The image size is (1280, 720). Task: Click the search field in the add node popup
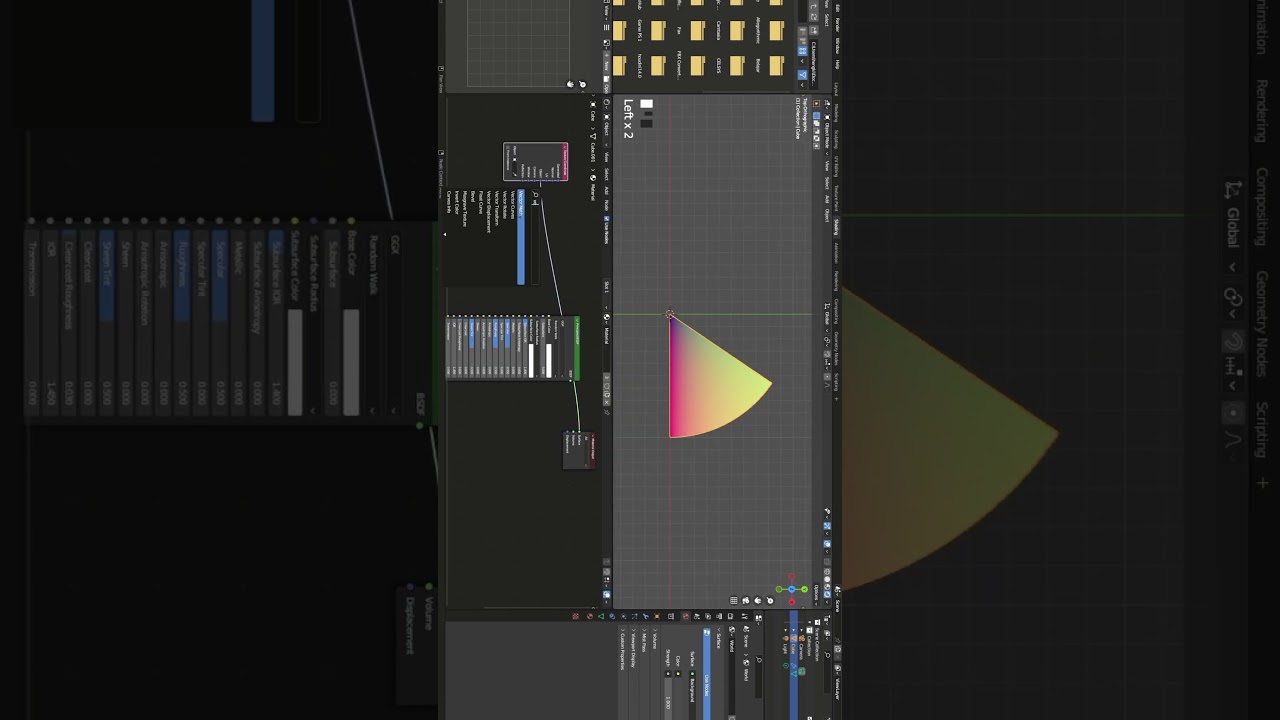coord(535,237)
